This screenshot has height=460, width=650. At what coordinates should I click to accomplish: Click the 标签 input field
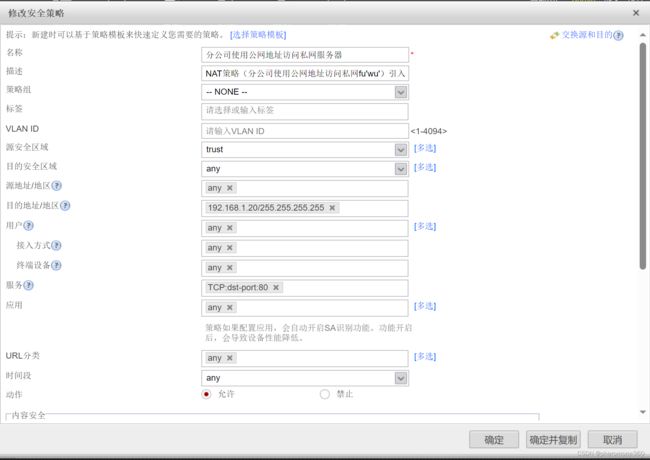(305, 111)
